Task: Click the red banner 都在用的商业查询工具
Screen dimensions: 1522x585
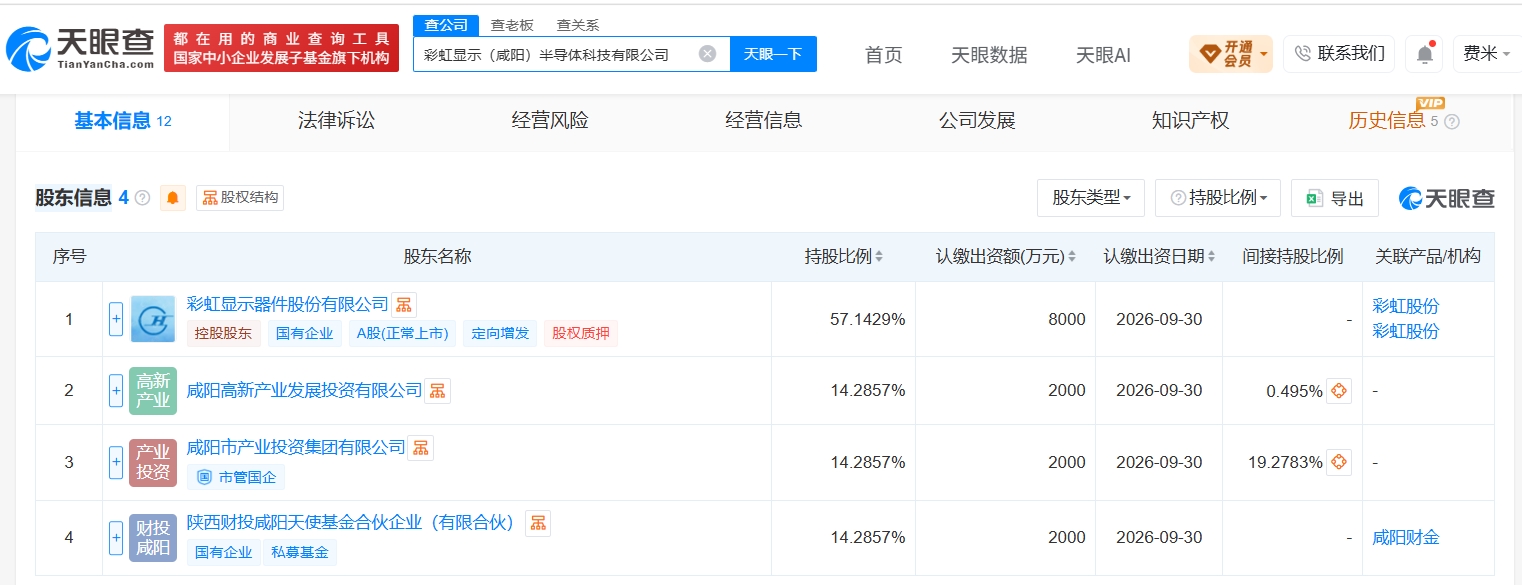Action: coord(281,48)
